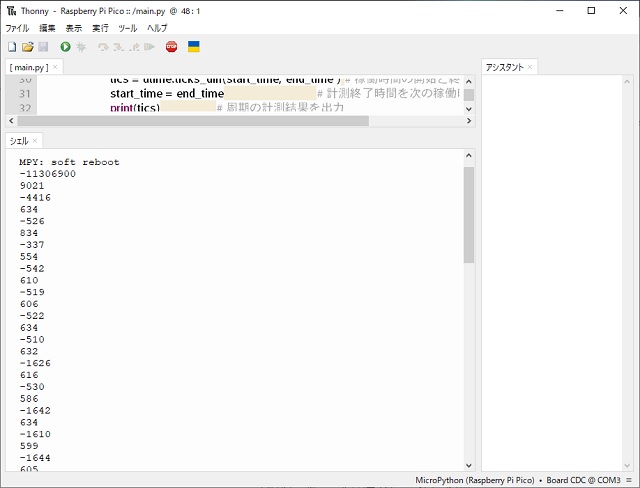Click the interpreter selector in status bar
640x488 pixels.
[475, 480]
